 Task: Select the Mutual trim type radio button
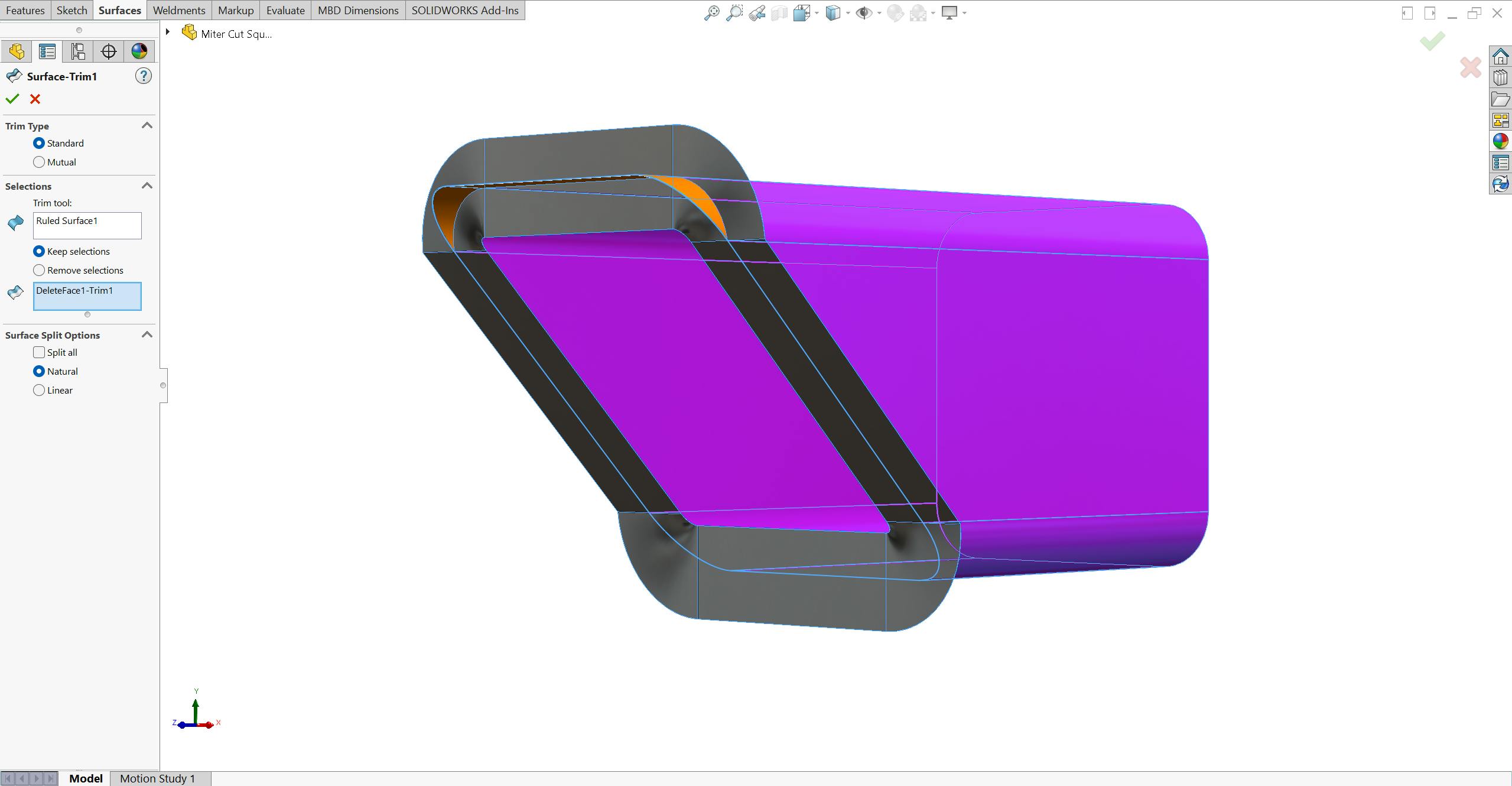pyautogui.click(x=39, y=161)
